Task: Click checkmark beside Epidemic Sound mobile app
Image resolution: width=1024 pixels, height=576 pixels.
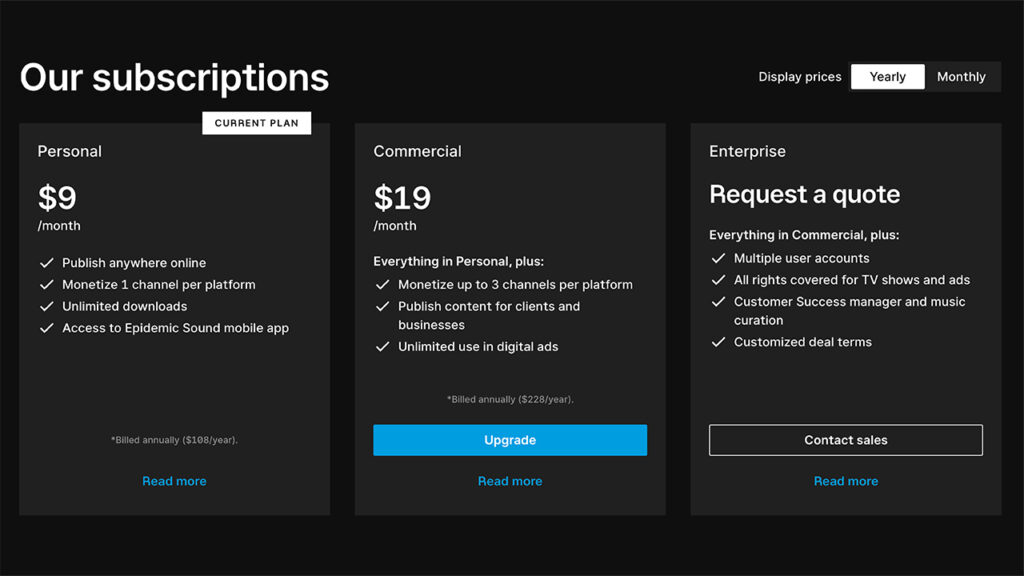Action: (x=46, y=328)
